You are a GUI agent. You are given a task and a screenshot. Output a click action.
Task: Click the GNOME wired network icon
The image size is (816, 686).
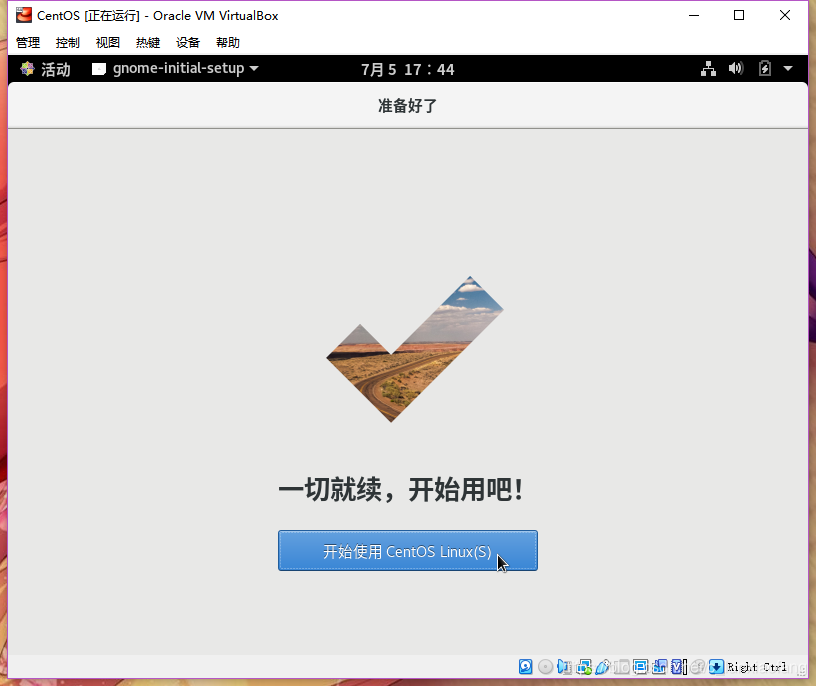pyautogui.click(x=708, y=69)
